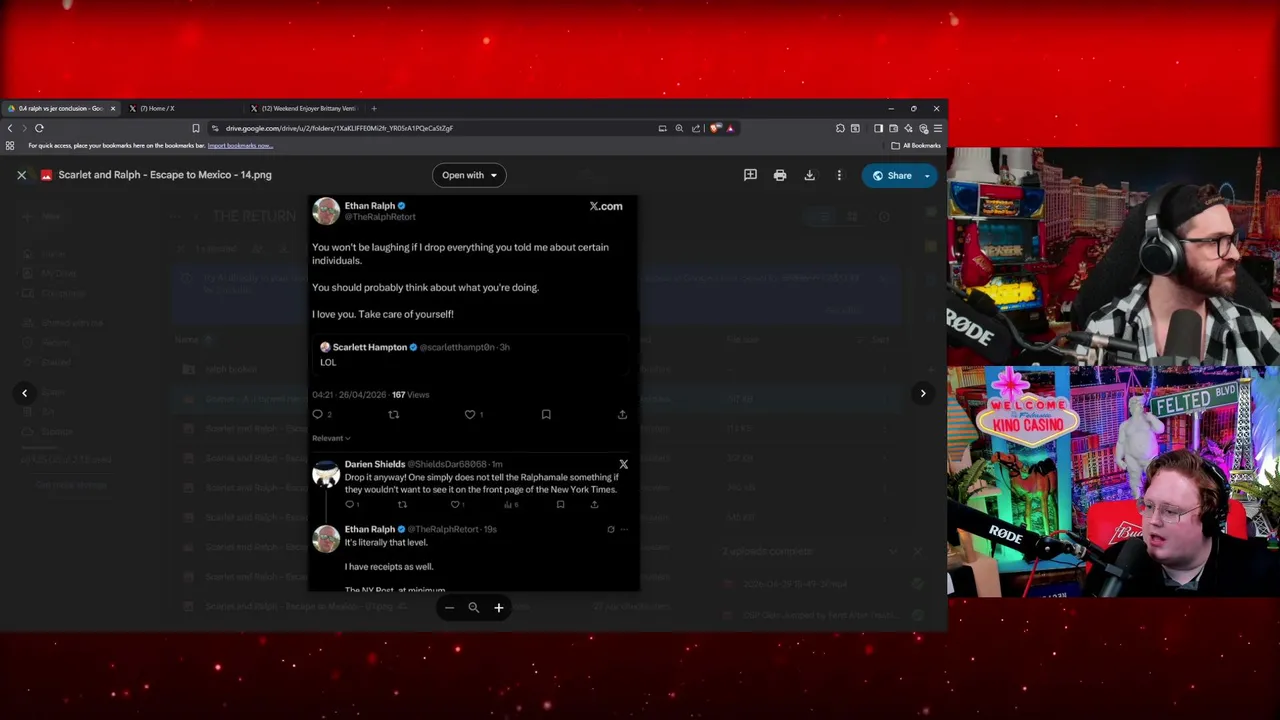1280x720 pixels.
Task: Switch to ralph vs jer conclusion tab
Action: [x=61, y=108]
